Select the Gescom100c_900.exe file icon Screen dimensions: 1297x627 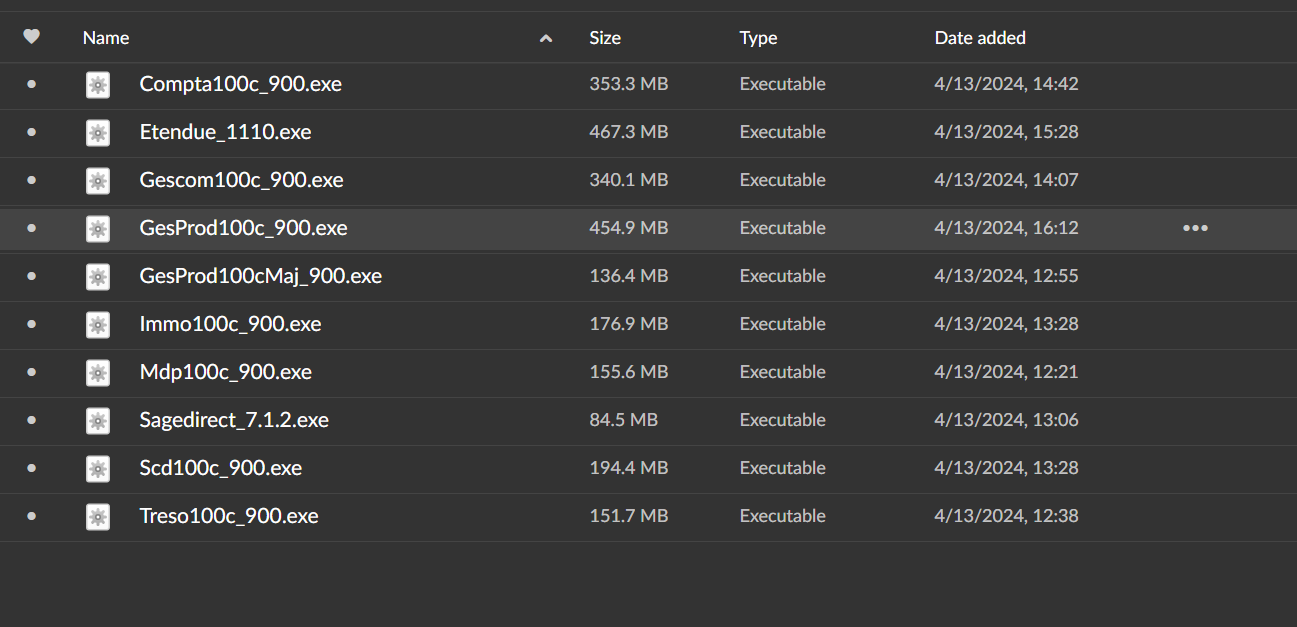click(x=97, y=181)
